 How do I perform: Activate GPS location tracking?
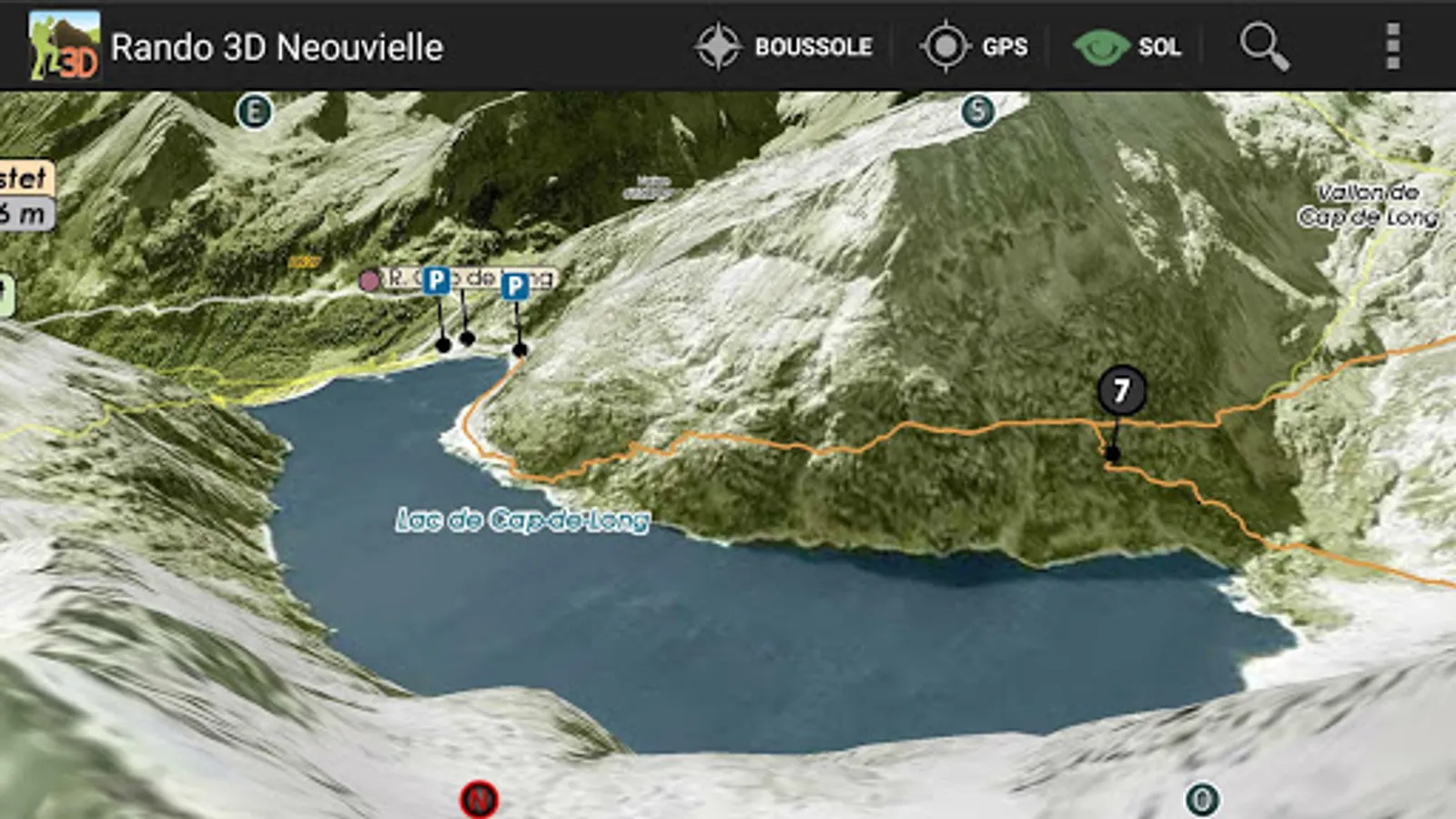[973, 46]
